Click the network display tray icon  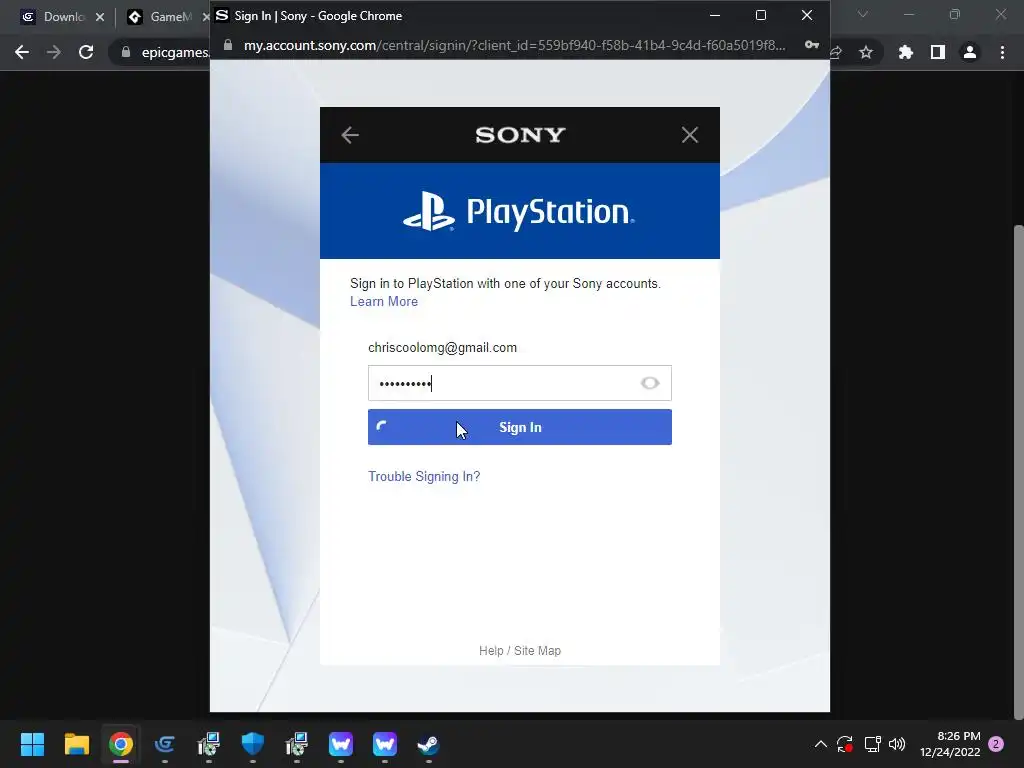pyautogui.click(x=872, y=744)
